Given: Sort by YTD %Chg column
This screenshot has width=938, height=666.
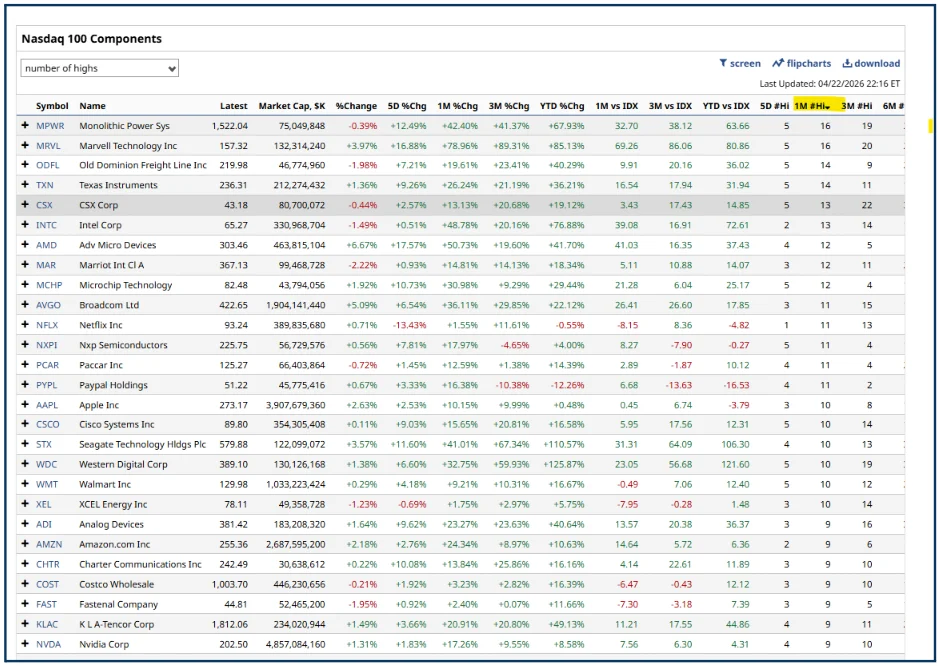Looking at the screenshot, I should pos(562,106).
